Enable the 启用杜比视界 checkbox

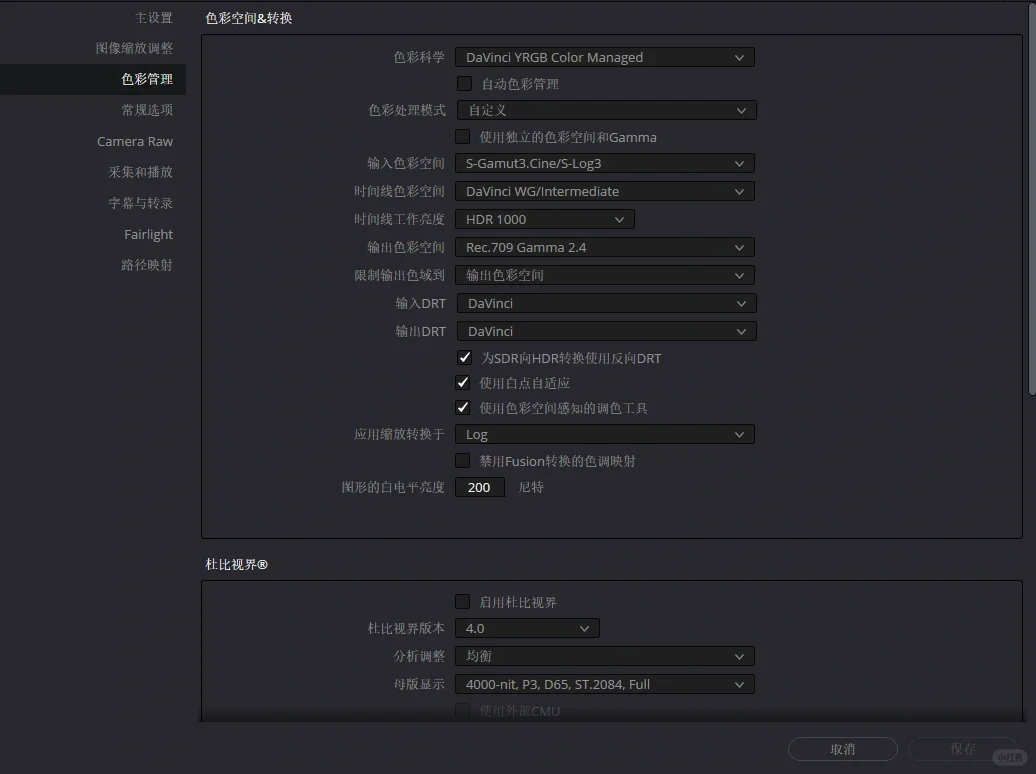(x=464, y=602)
